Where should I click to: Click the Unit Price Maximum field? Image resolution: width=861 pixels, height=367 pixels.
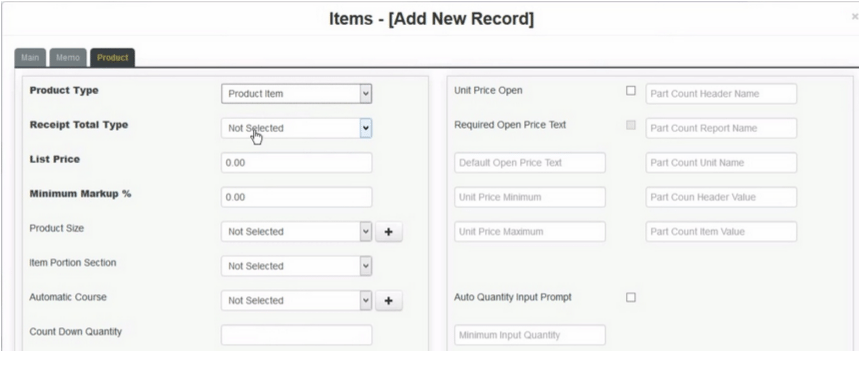[x=530, y=231]
